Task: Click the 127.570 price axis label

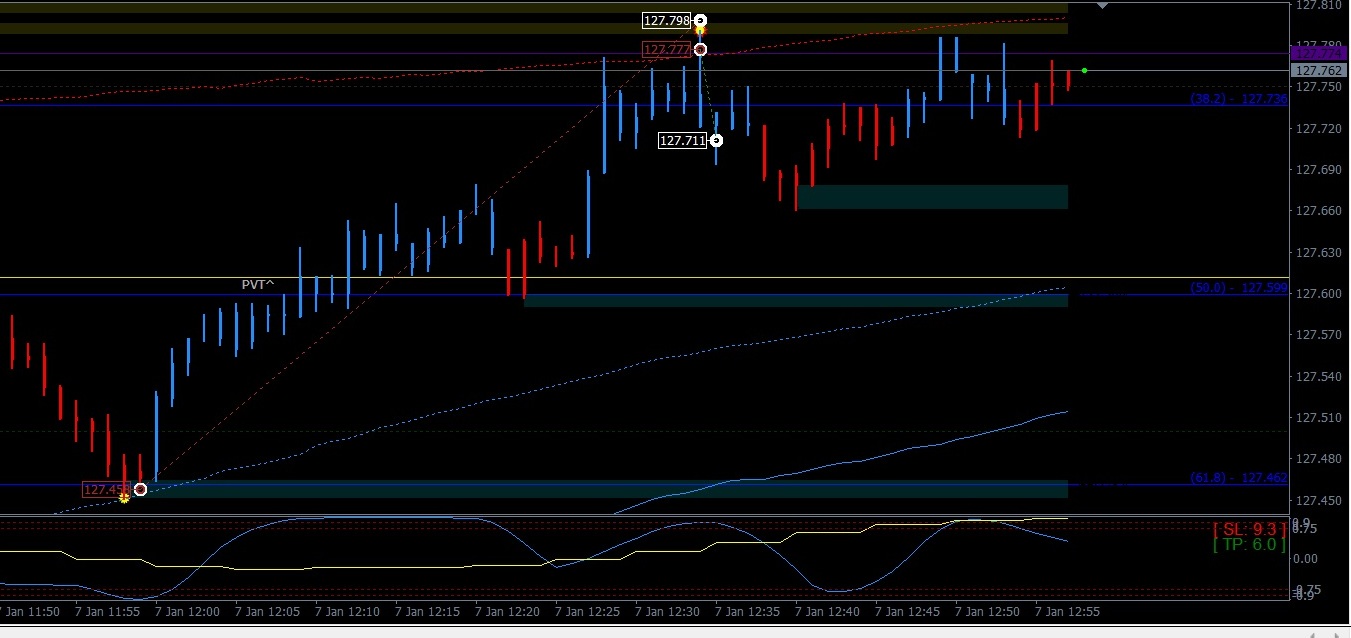Action: click(1318, 335)
